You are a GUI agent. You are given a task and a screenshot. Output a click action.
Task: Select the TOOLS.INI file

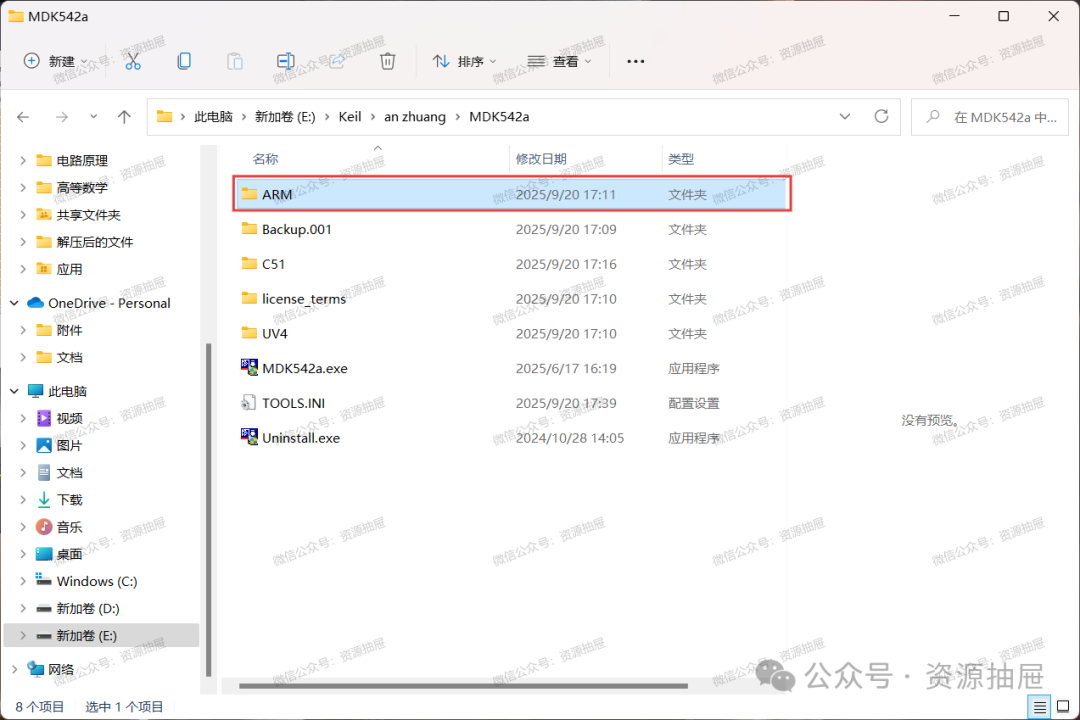(511, 403)
